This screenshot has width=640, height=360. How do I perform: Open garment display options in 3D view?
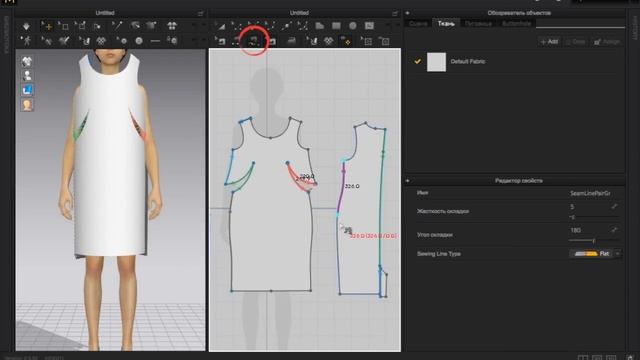(x=27, y=62)
